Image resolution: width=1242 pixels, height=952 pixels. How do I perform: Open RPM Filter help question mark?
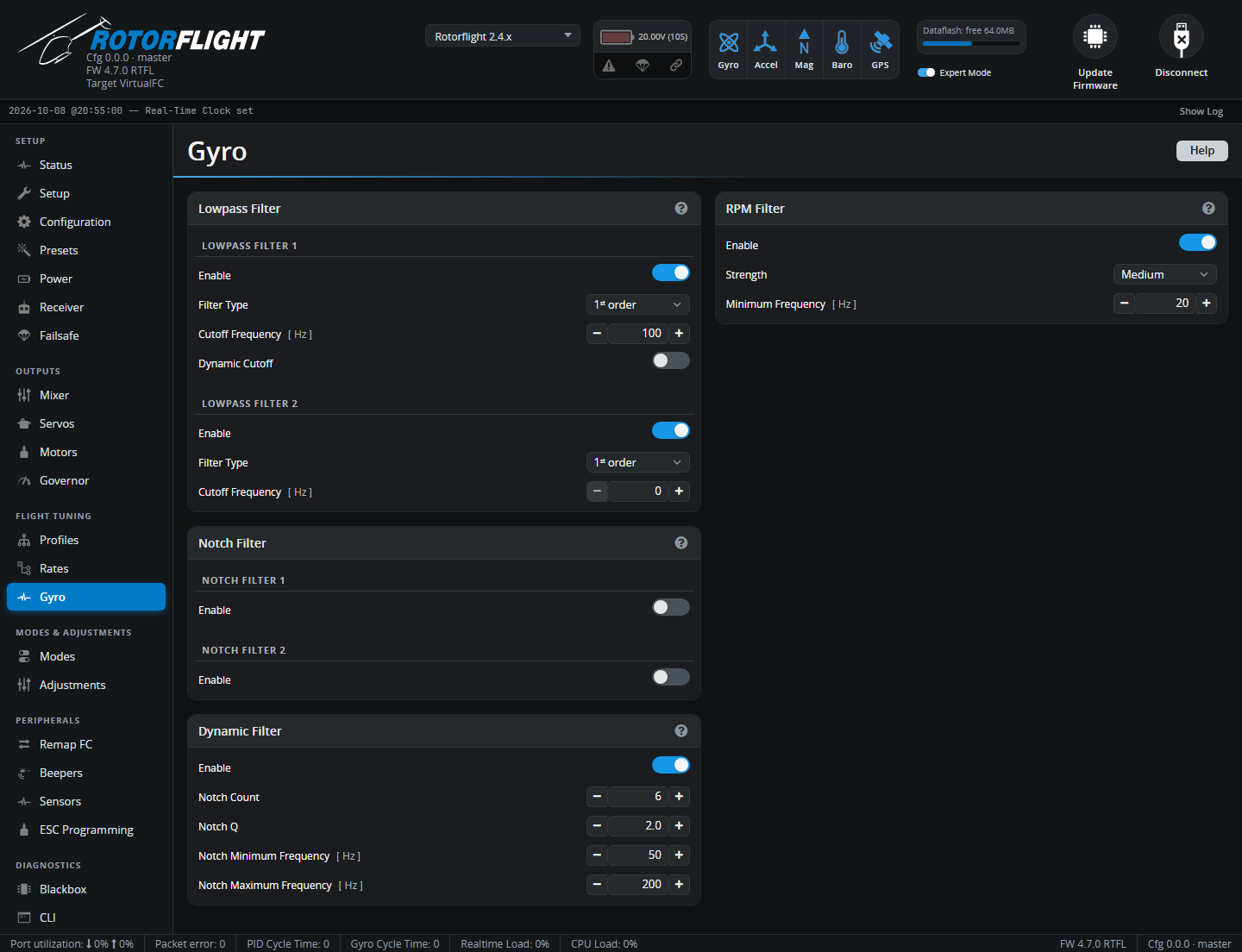click(x=1208, y=209)
